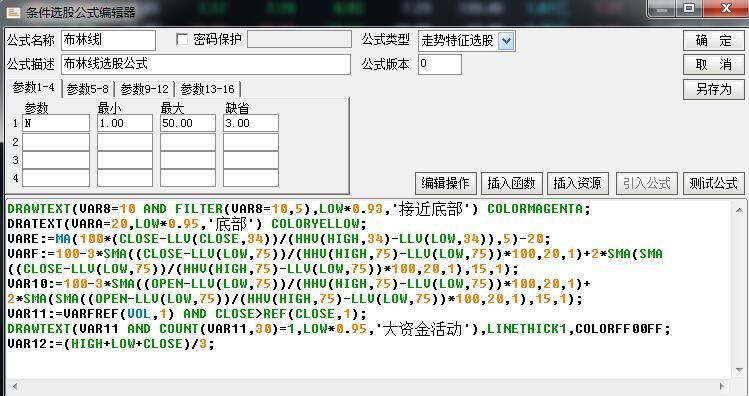Click the 确定 button

(714, 41)
